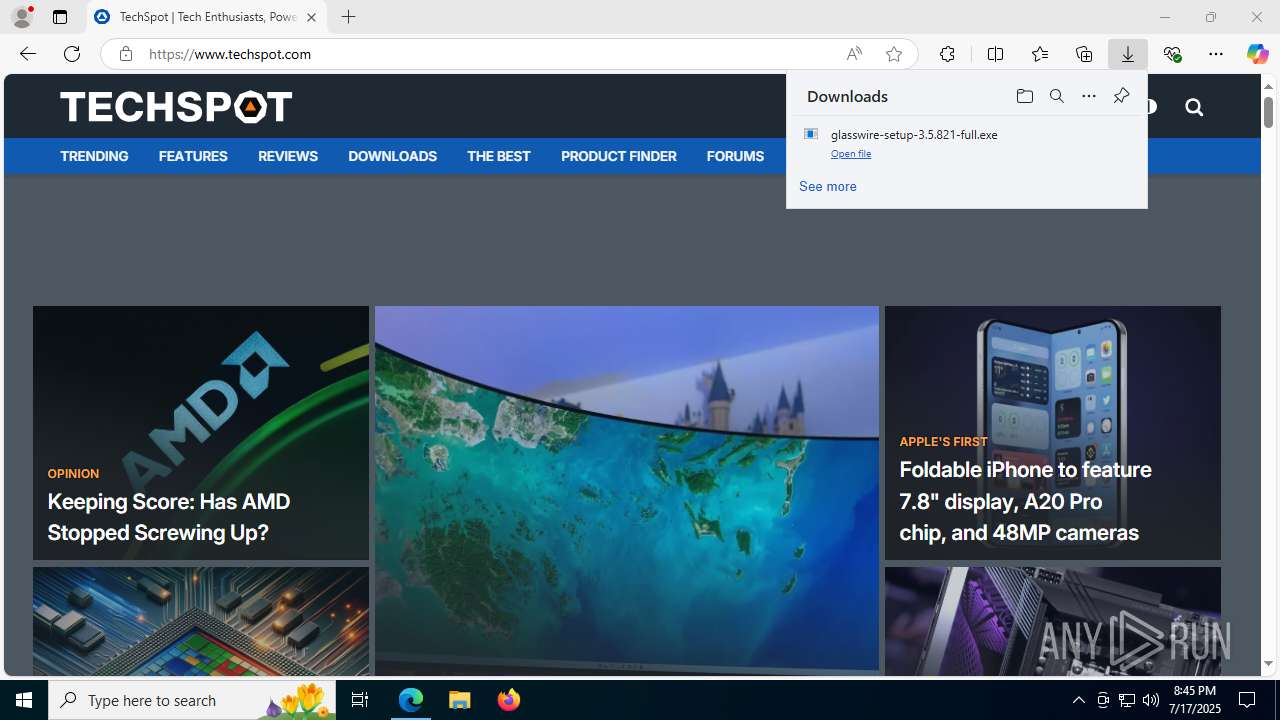
Task: Refresh the TechSpot page
Action: pyautogui.click(x=72, y=54)
